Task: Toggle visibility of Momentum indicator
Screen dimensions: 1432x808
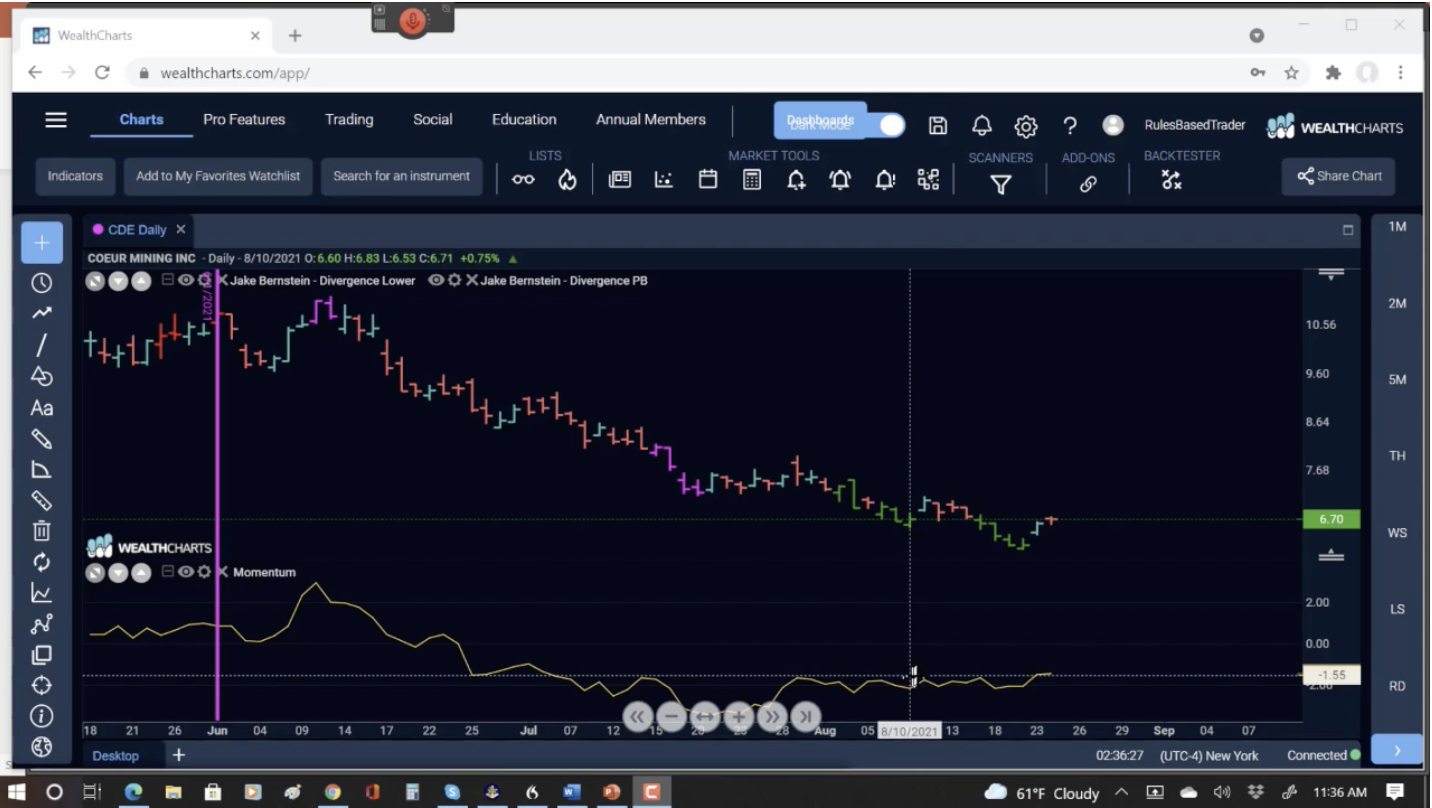Action: 186,572
